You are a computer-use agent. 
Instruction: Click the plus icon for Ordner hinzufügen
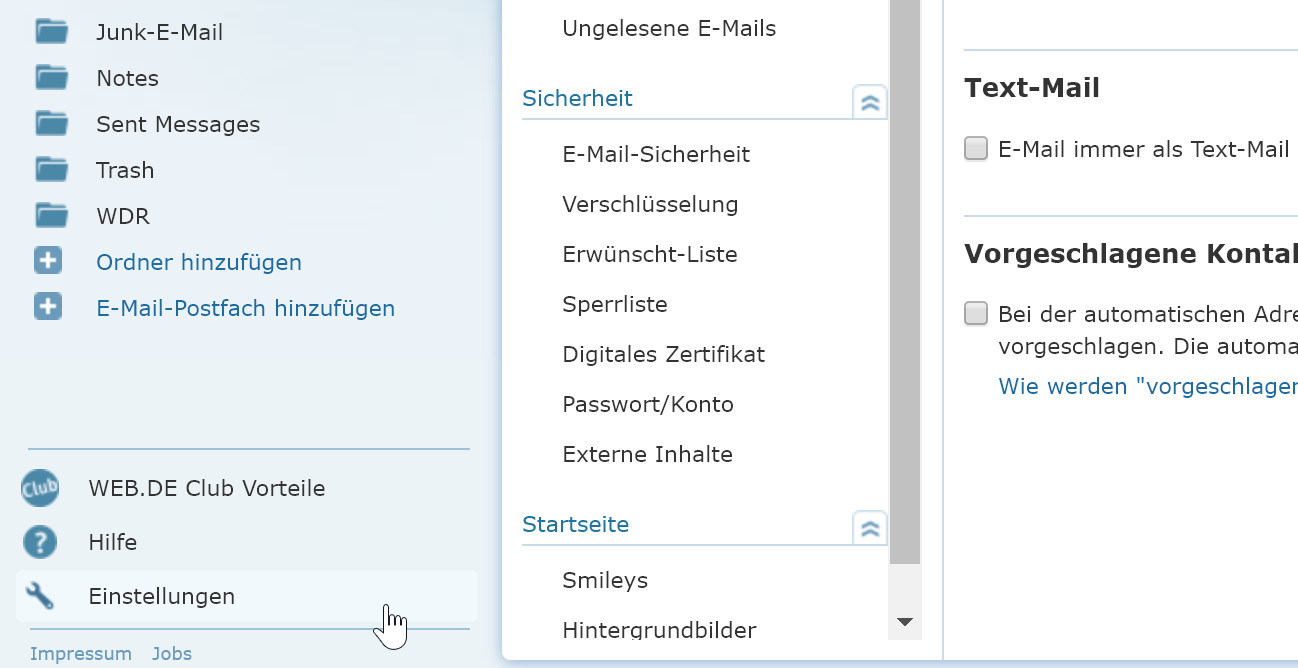point(48,262)
